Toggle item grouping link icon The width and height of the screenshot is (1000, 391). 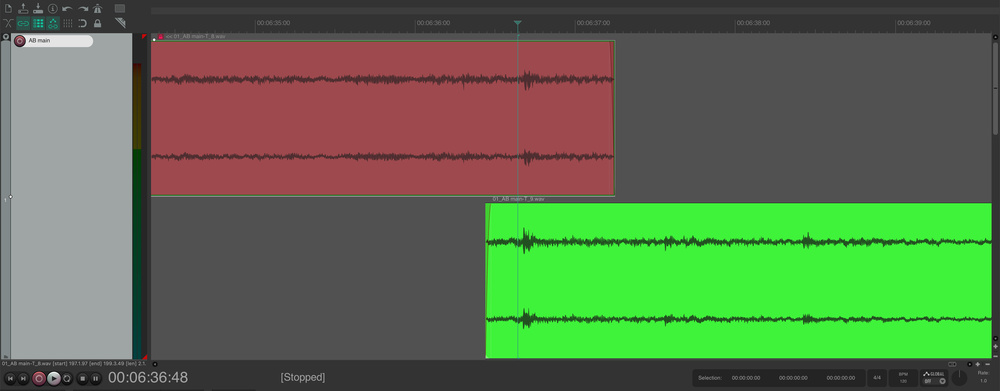click(x=24, y=23)
